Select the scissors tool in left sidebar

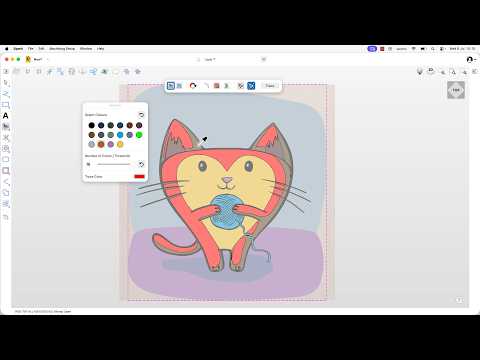[6, 138]
